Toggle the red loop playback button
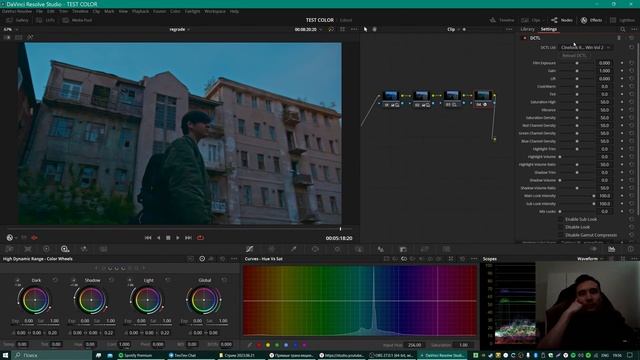 coord(200,238)
